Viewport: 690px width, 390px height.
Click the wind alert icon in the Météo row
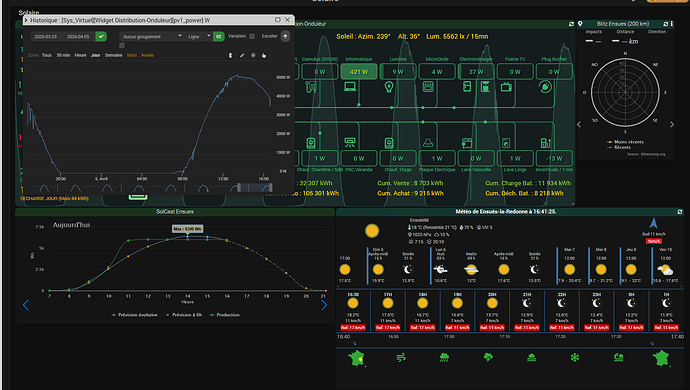(x=401, y=358)
